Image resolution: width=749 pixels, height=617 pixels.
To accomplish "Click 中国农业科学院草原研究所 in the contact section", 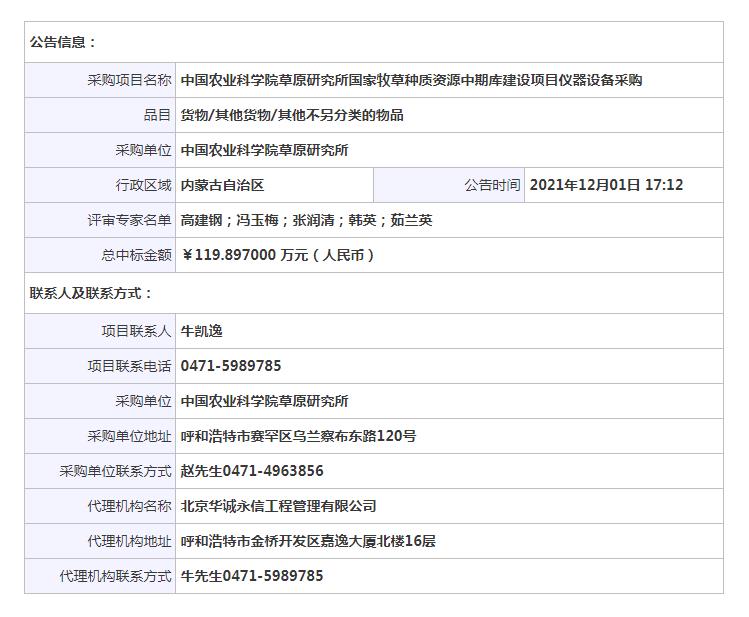I will (265, 401).
